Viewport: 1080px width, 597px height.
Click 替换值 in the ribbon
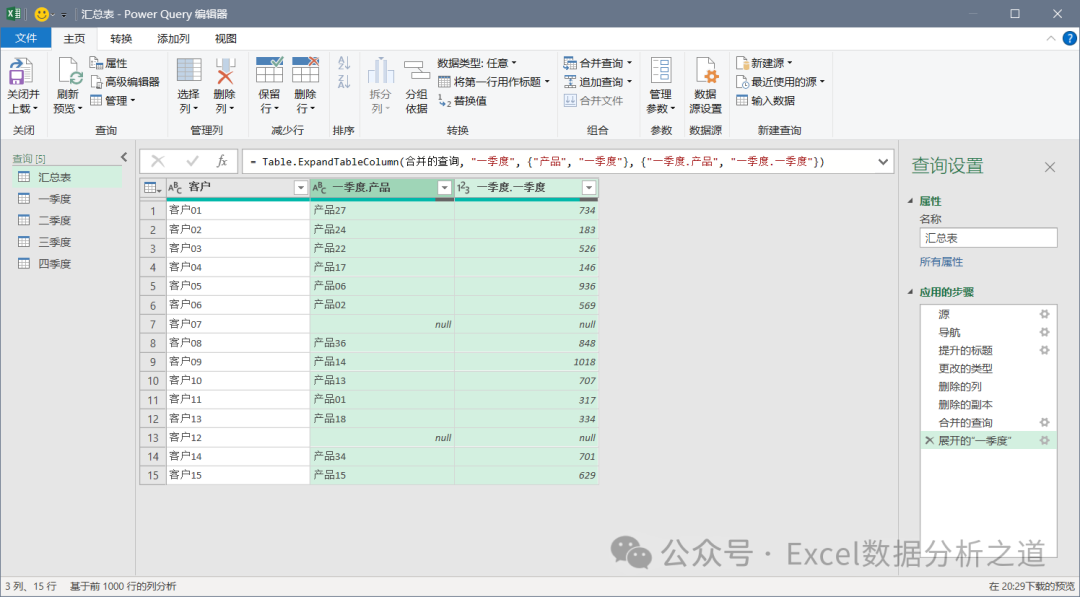[462, 101]
